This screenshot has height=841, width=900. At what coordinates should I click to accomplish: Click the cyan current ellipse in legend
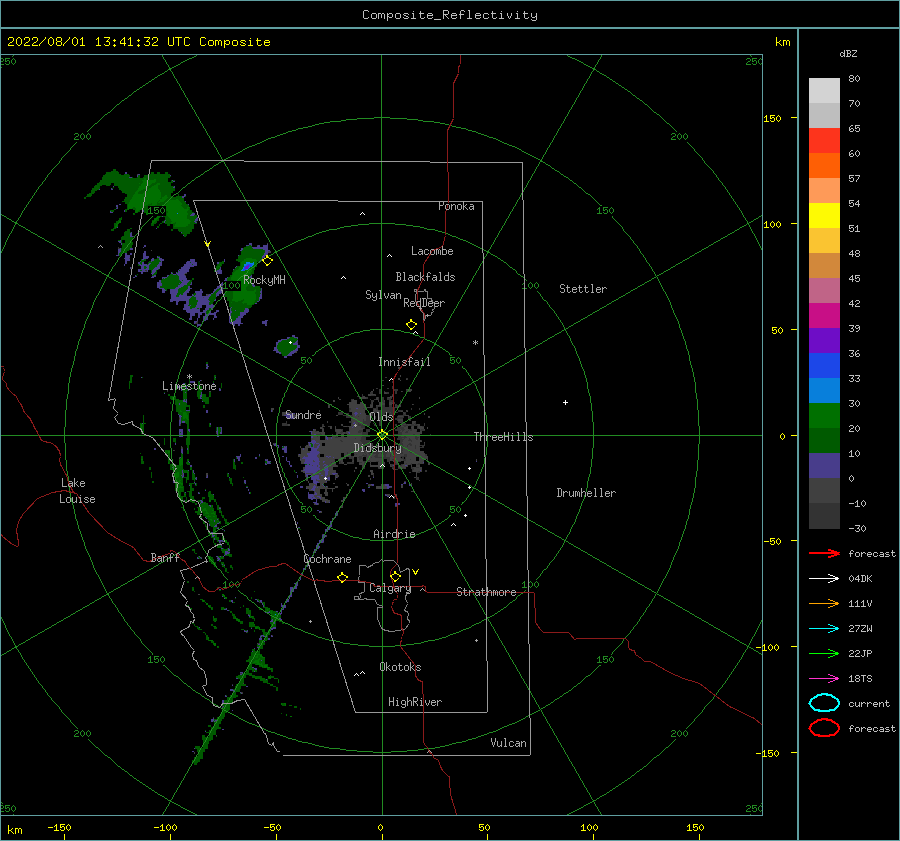click(824, 703)
